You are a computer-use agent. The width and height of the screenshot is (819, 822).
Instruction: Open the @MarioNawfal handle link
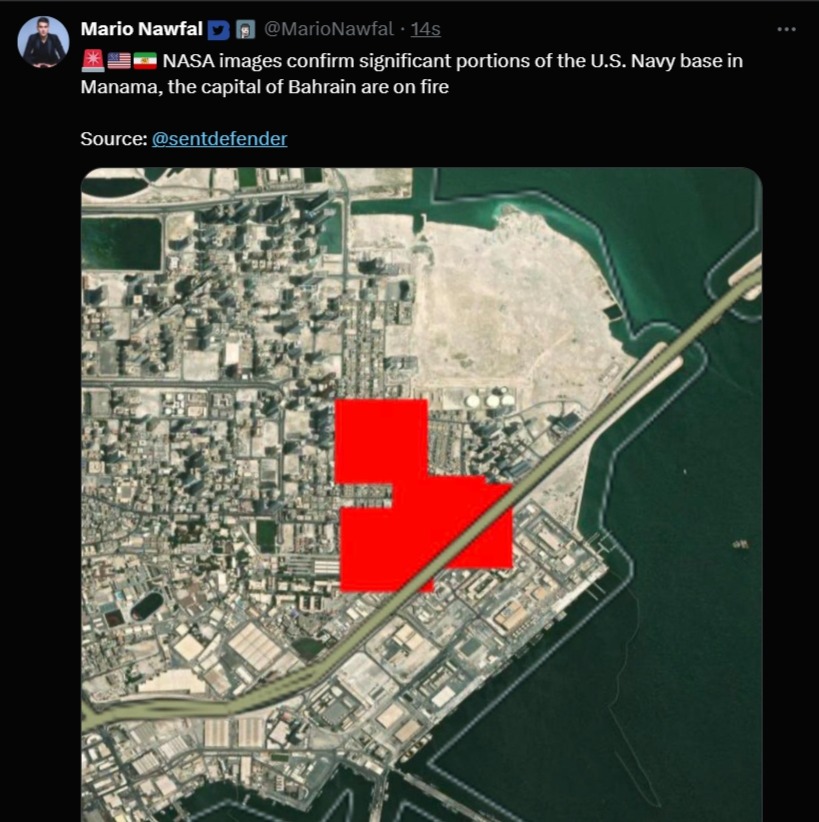point(328,29)
